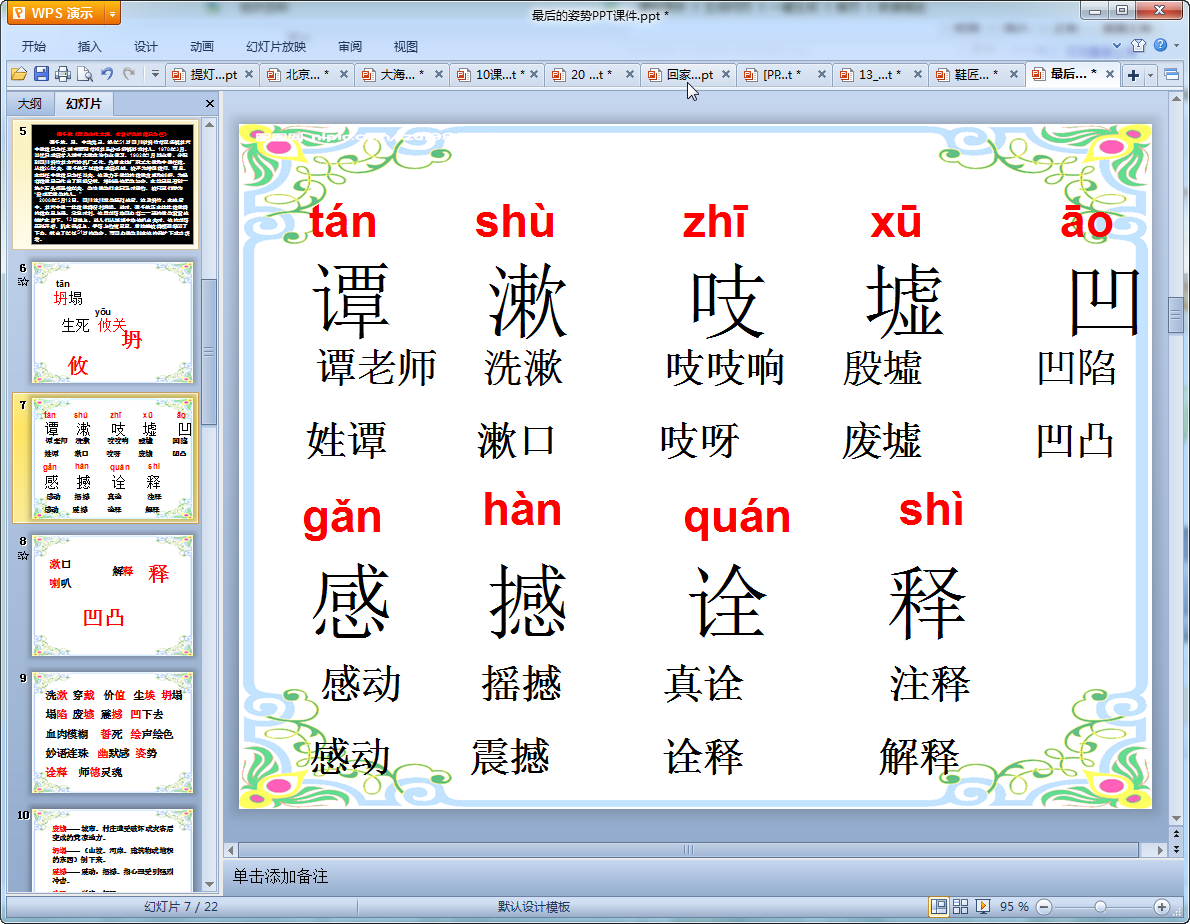Viewport: 1190px width, 924px height.
Task: Click the blue Help question mark icon
Action: (1160, 46)
